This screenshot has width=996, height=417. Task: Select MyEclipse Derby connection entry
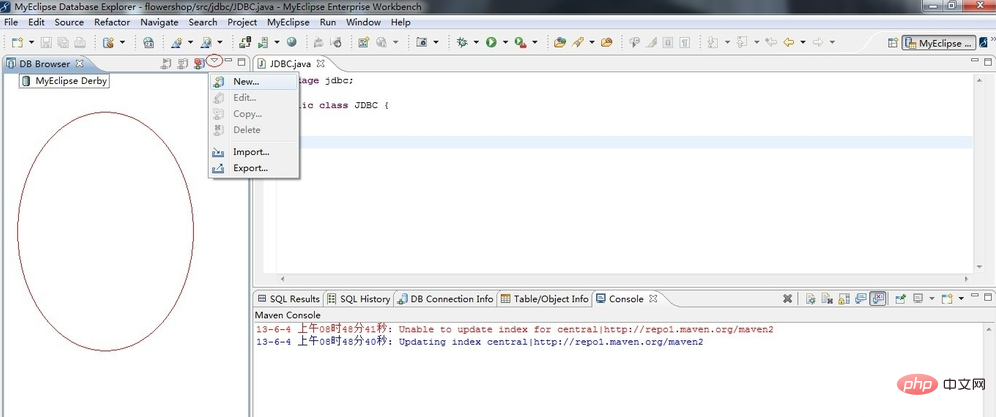point(64,81)
